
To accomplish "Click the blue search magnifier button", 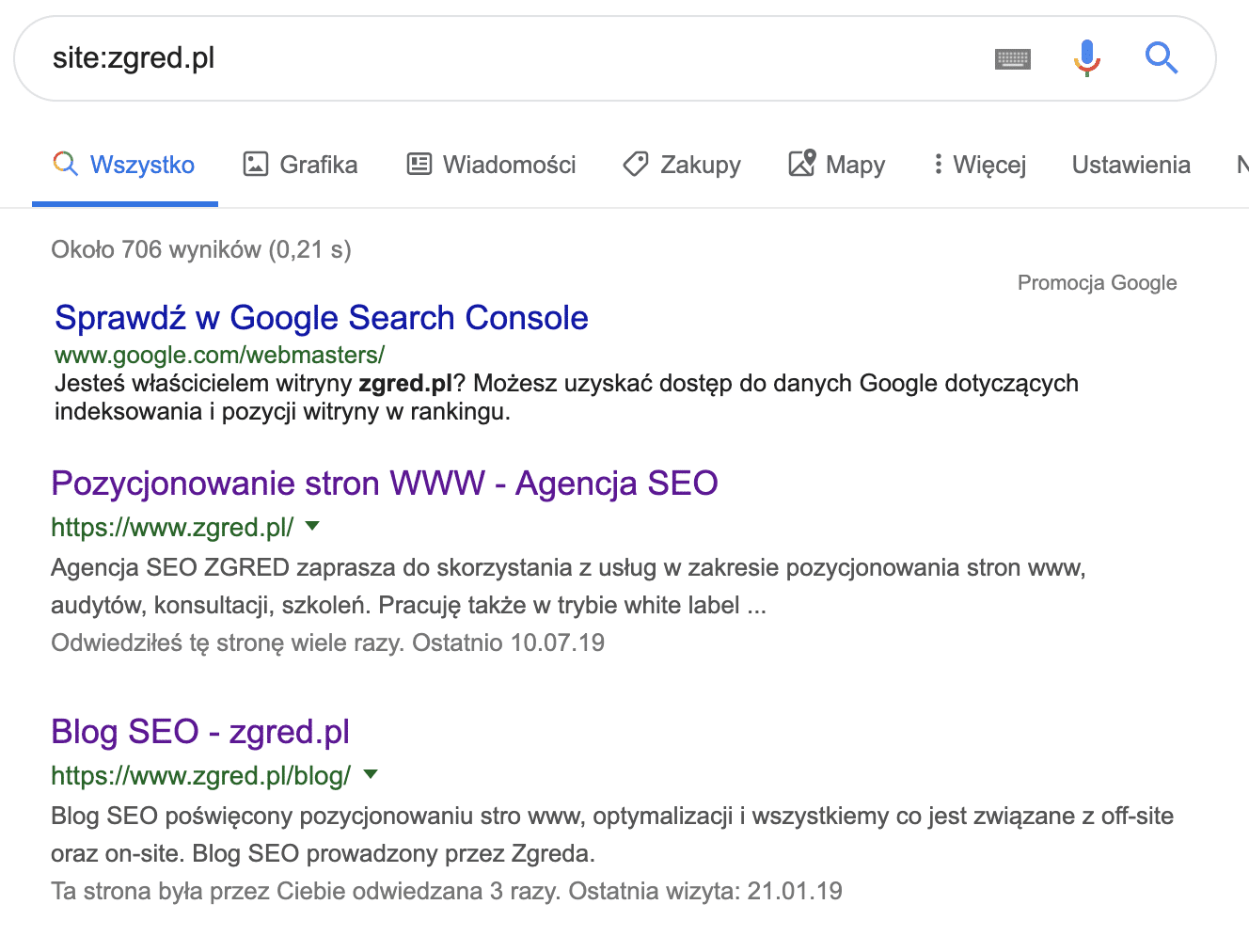I will (1162, 58).
